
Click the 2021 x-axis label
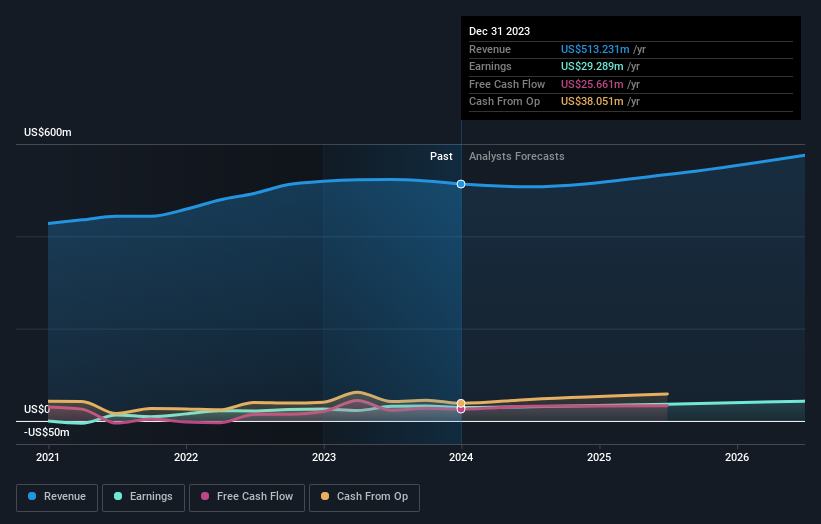point(48,457)
